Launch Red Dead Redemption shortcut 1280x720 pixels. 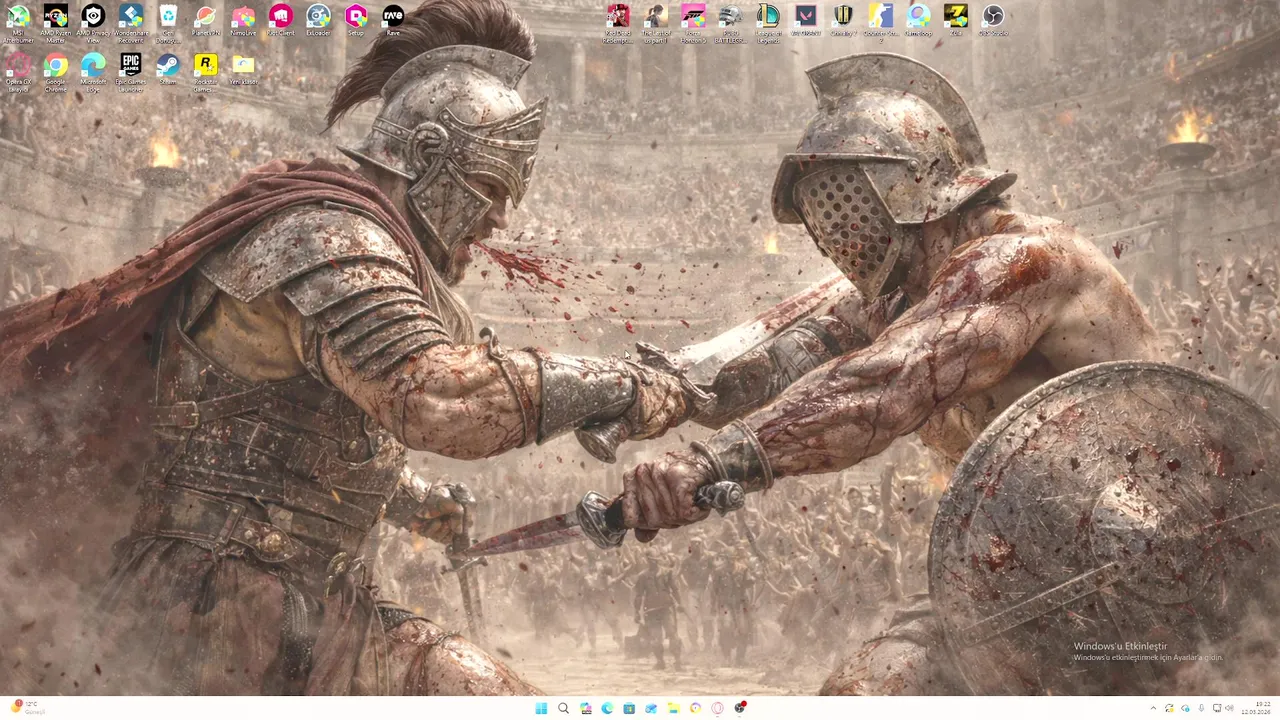point(618,23)
